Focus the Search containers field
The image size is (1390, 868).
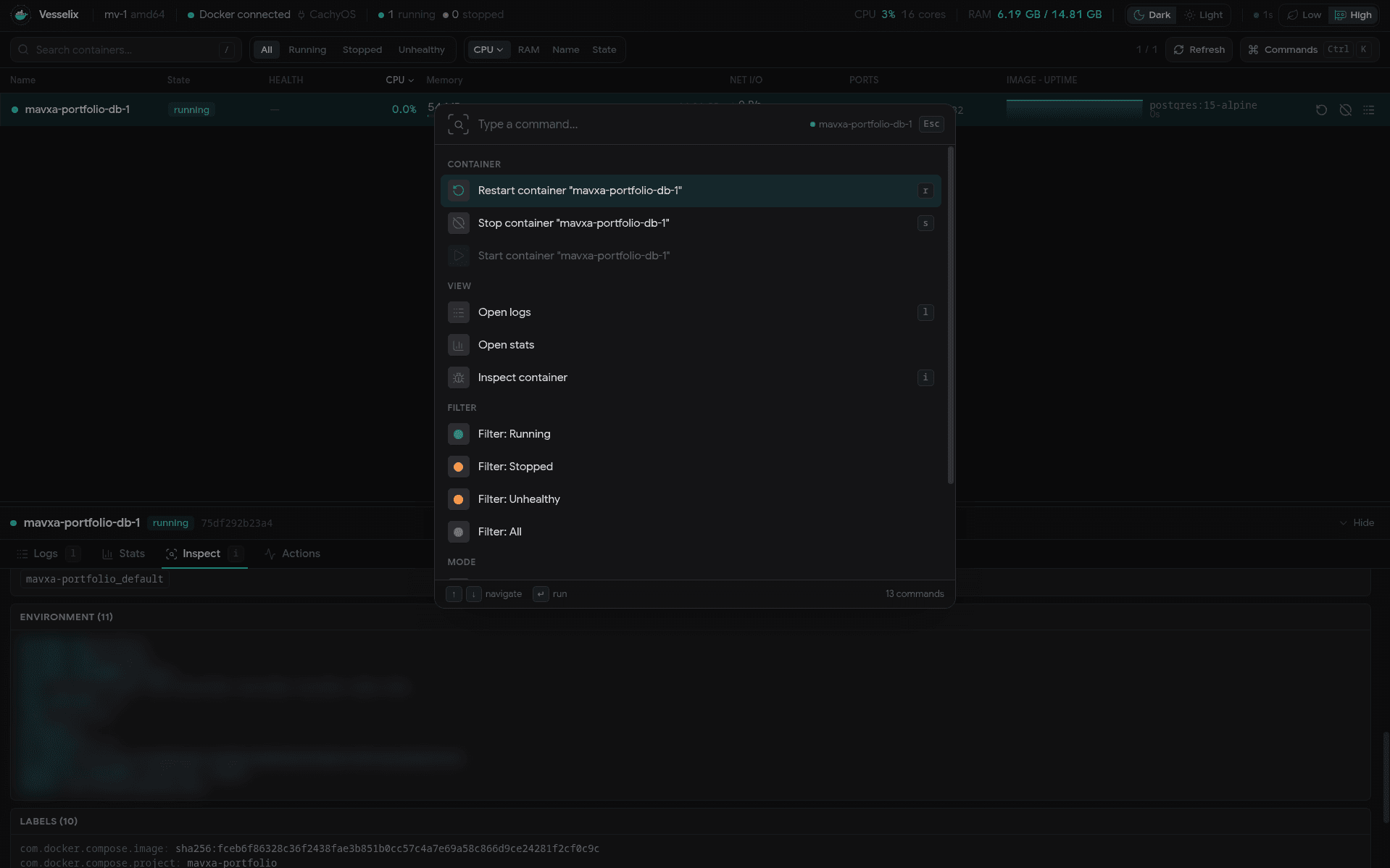coord(126,50)
